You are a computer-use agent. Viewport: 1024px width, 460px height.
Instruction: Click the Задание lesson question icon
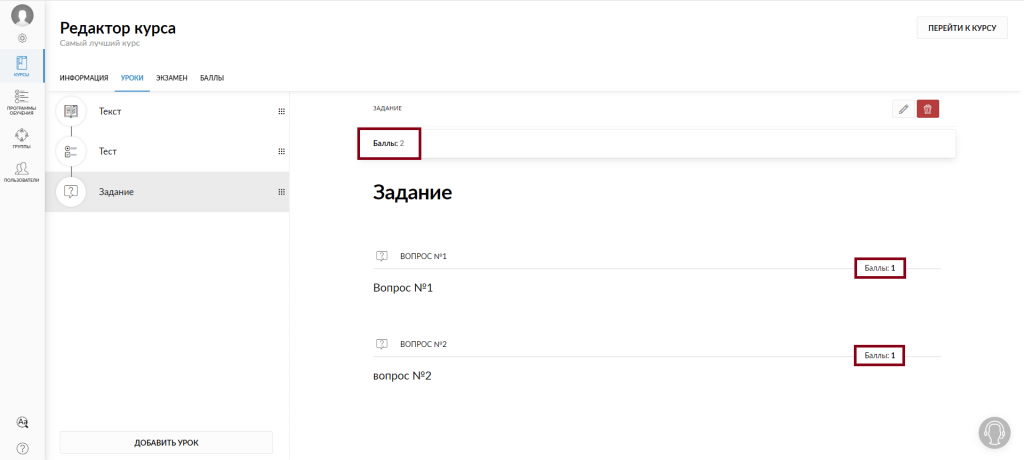point(71,192)
